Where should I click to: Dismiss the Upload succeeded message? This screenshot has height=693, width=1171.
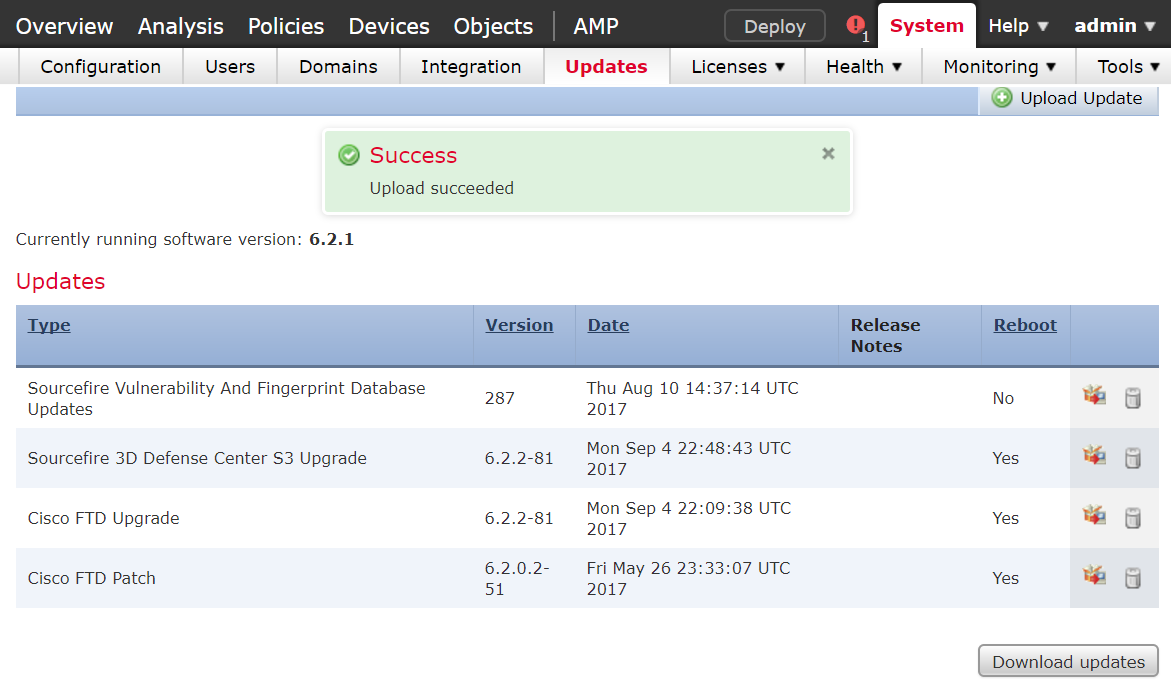click(x=828, y=153)
